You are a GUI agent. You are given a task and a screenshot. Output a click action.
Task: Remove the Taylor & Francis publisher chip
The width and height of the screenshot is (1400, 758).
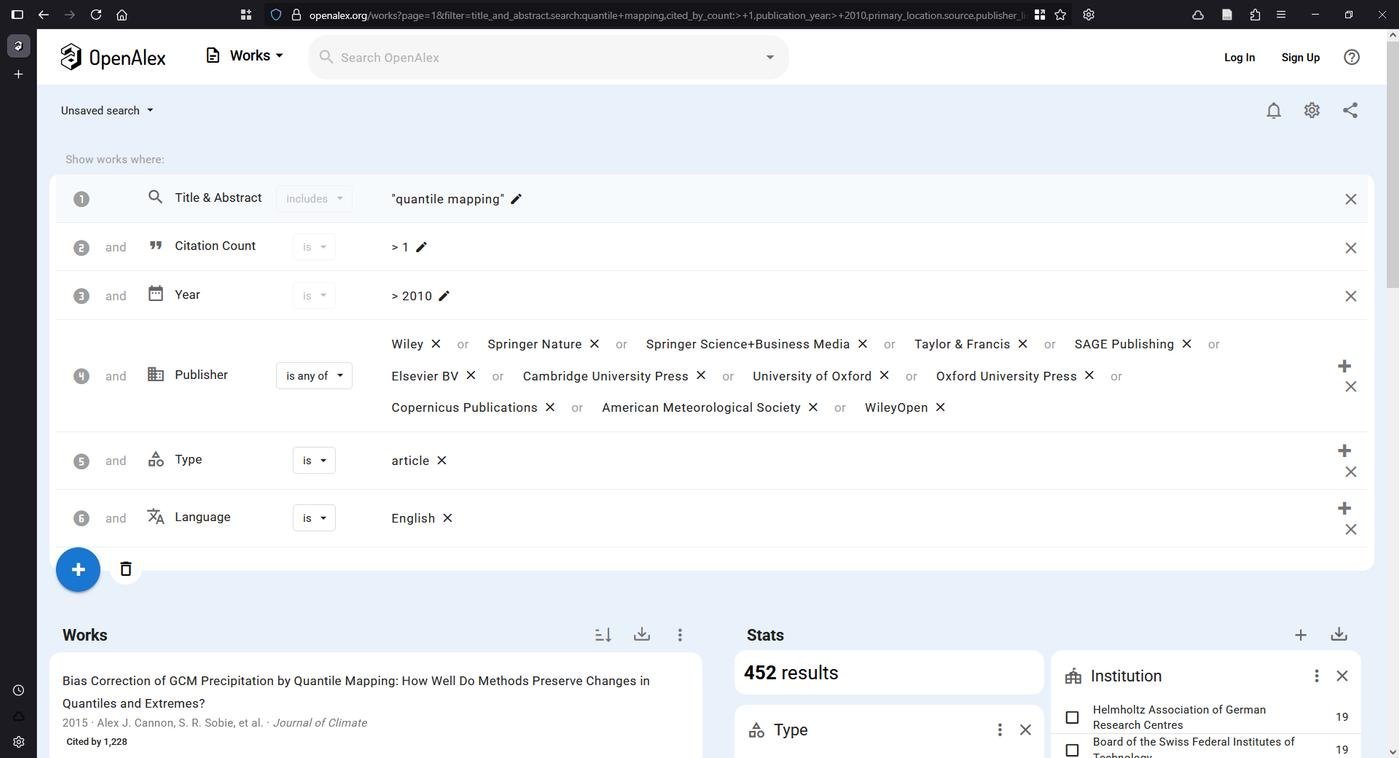coord(1022,344)
